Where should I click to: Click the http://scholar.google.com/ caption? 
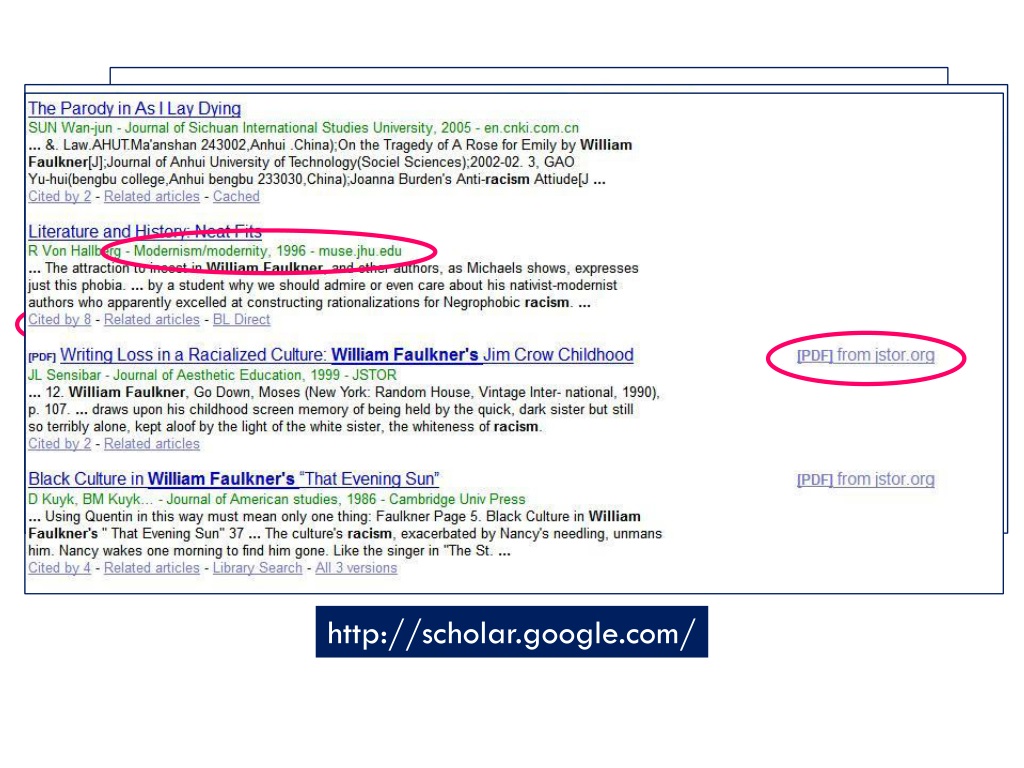coord(511,632)
